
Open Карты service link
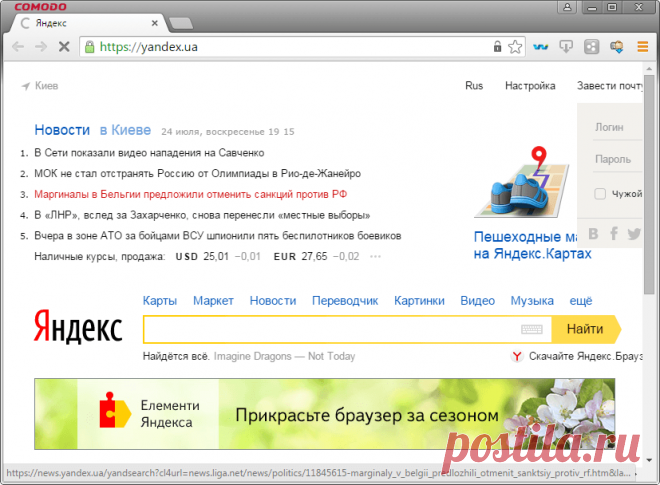point(160,301)
